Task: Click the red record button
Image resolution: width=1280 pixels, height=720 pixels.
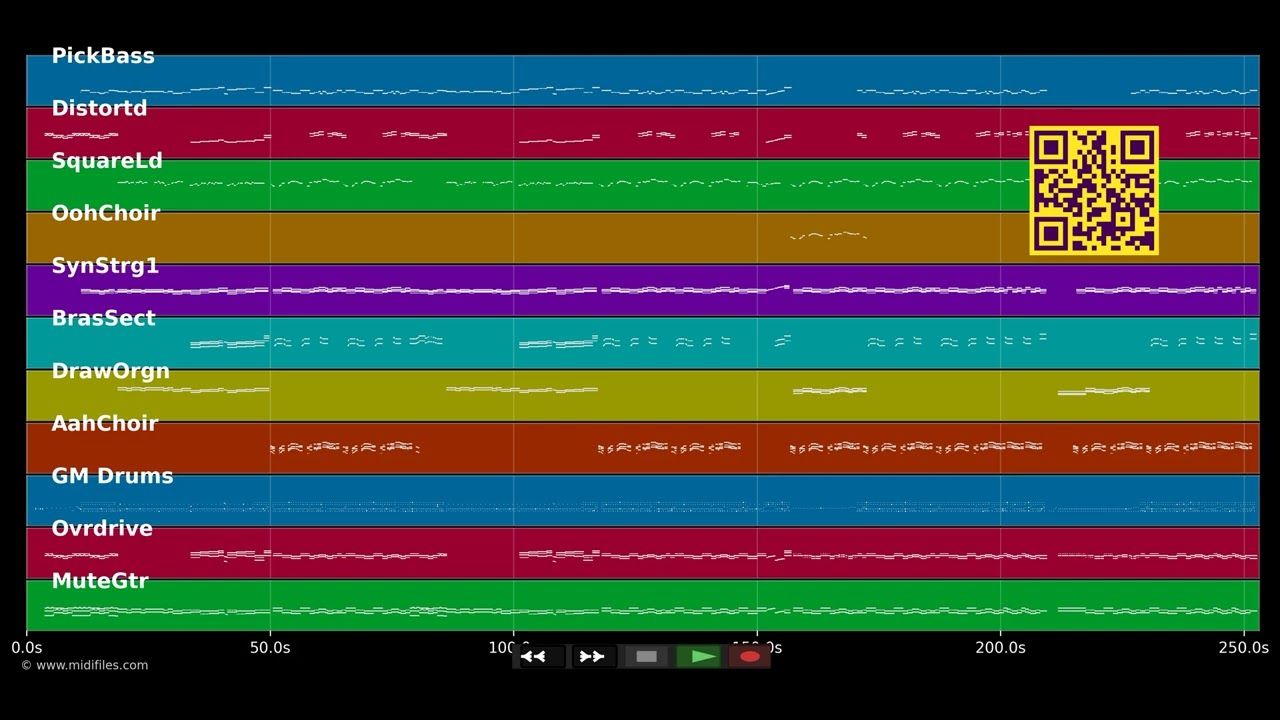Action: point(750,657)
